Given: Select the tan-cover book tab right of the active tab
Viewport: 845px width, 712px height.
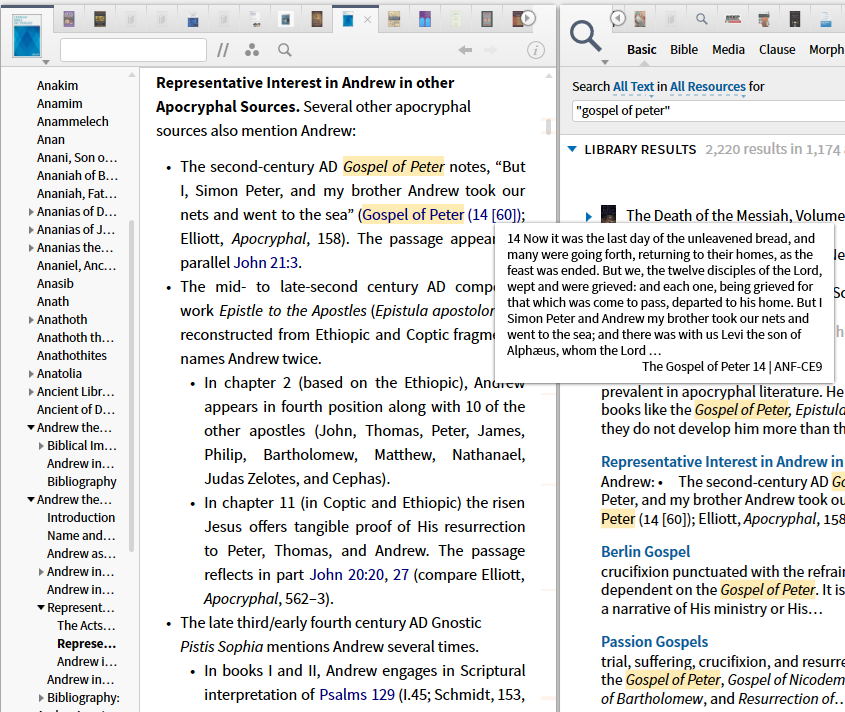Looking at the screenshot, I should pyautogui.click(x=394, y=19).
